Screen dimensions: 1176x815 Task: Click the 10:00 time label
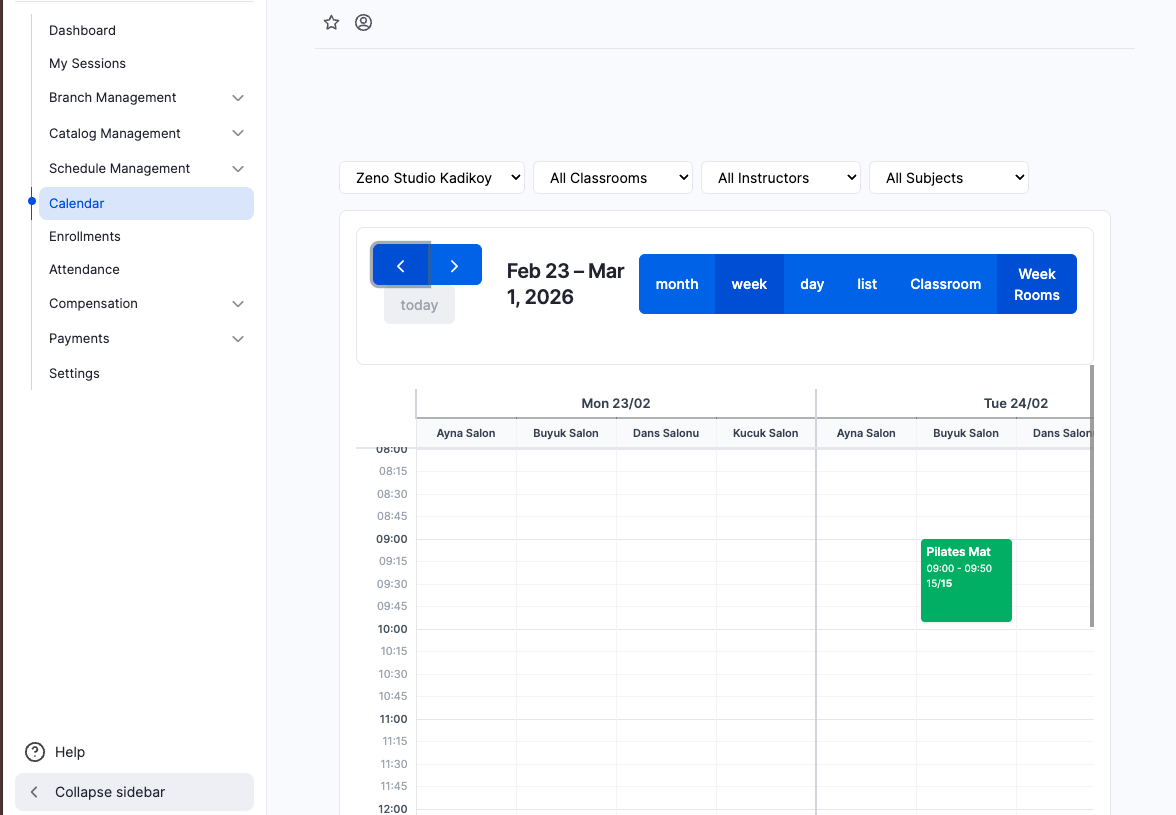pyautogui.click(x=392, y=629)
